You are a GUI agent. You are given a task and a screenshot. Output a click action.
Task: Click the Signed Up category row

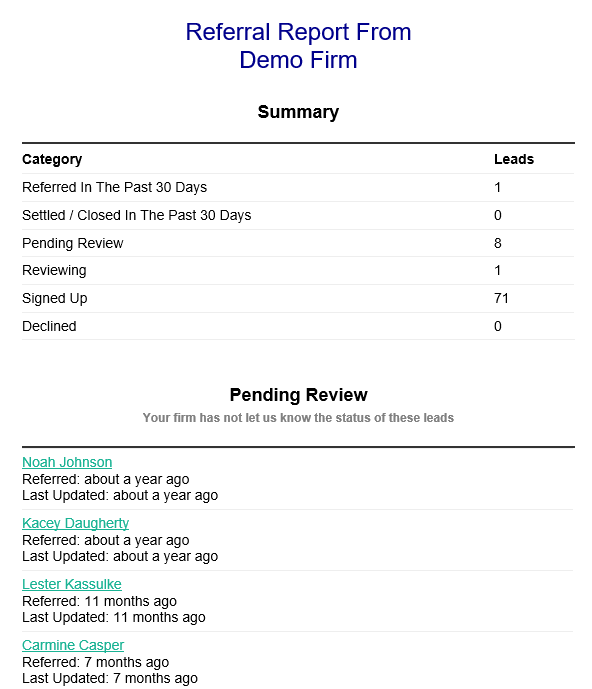[x=298, y=298]
